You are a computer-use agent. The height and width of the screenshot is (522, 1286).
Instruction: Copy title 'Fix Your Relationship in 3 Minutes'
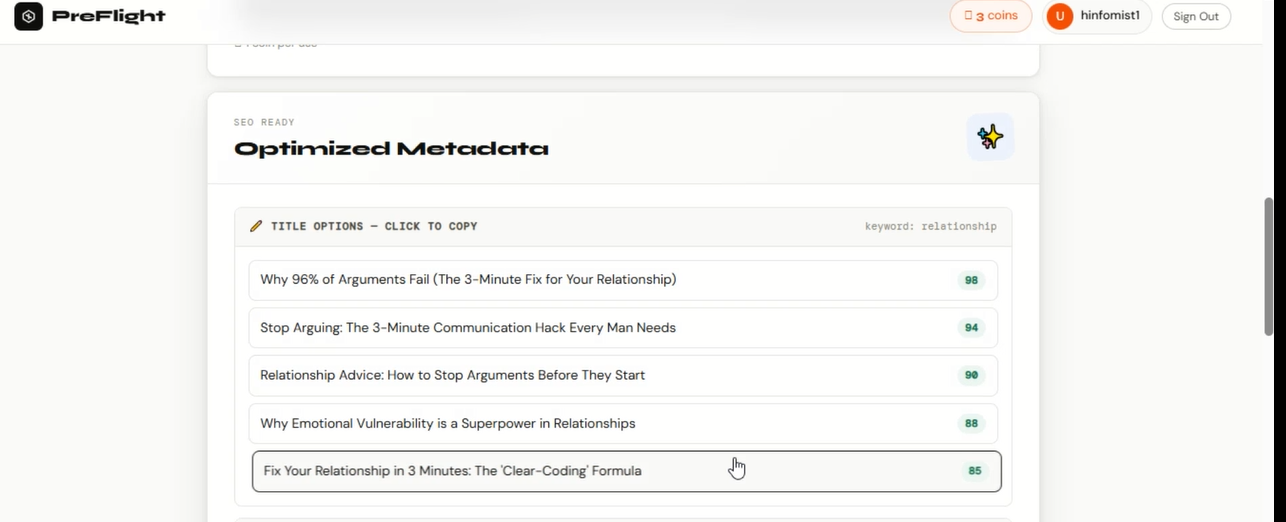click(x=626, y=471)
